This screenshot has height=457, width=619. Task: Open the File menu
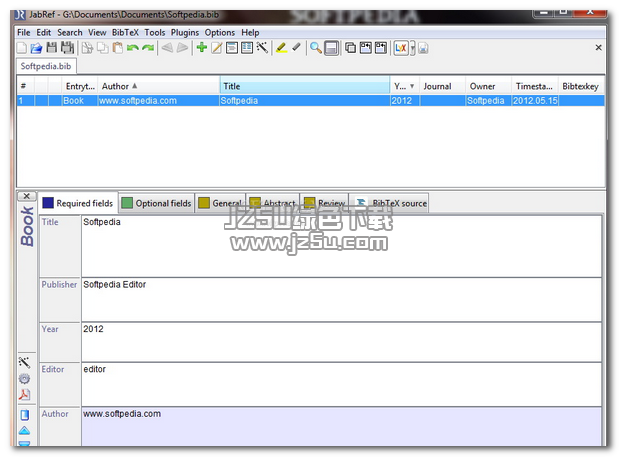click(24, 32)
